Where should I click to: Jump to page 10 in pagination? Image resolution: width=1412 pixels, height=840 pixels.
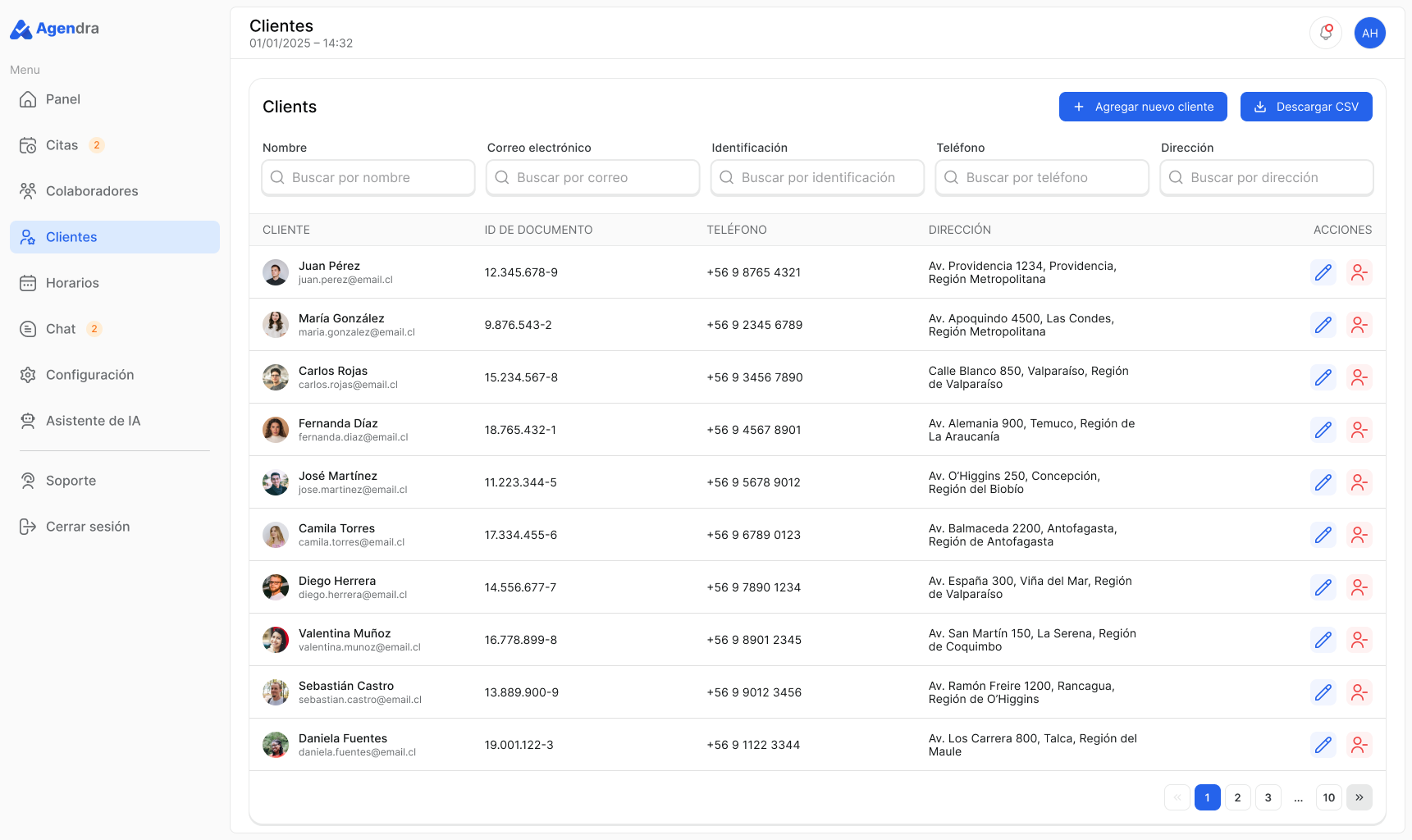click(x=1329, y=797)
